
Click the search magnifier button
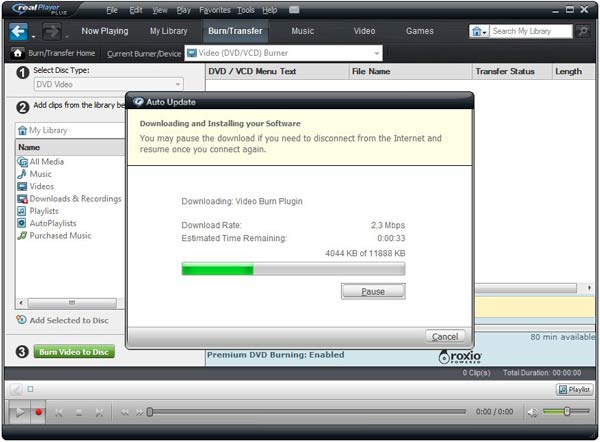[582, 31]
